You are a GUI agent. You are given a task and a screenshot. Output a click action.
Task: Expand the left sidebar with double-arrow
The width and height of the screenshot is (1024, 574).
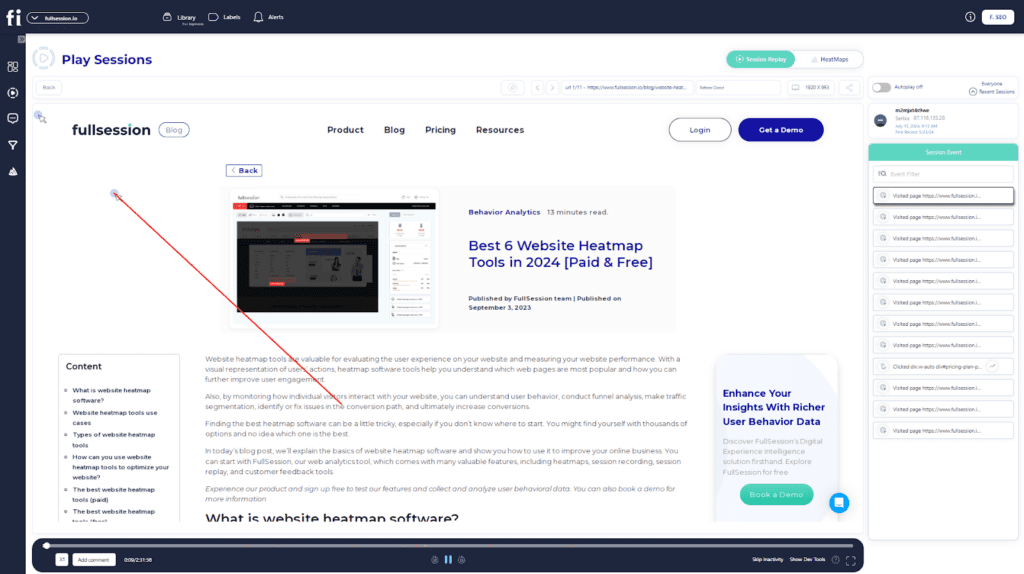tap(20, 39)
